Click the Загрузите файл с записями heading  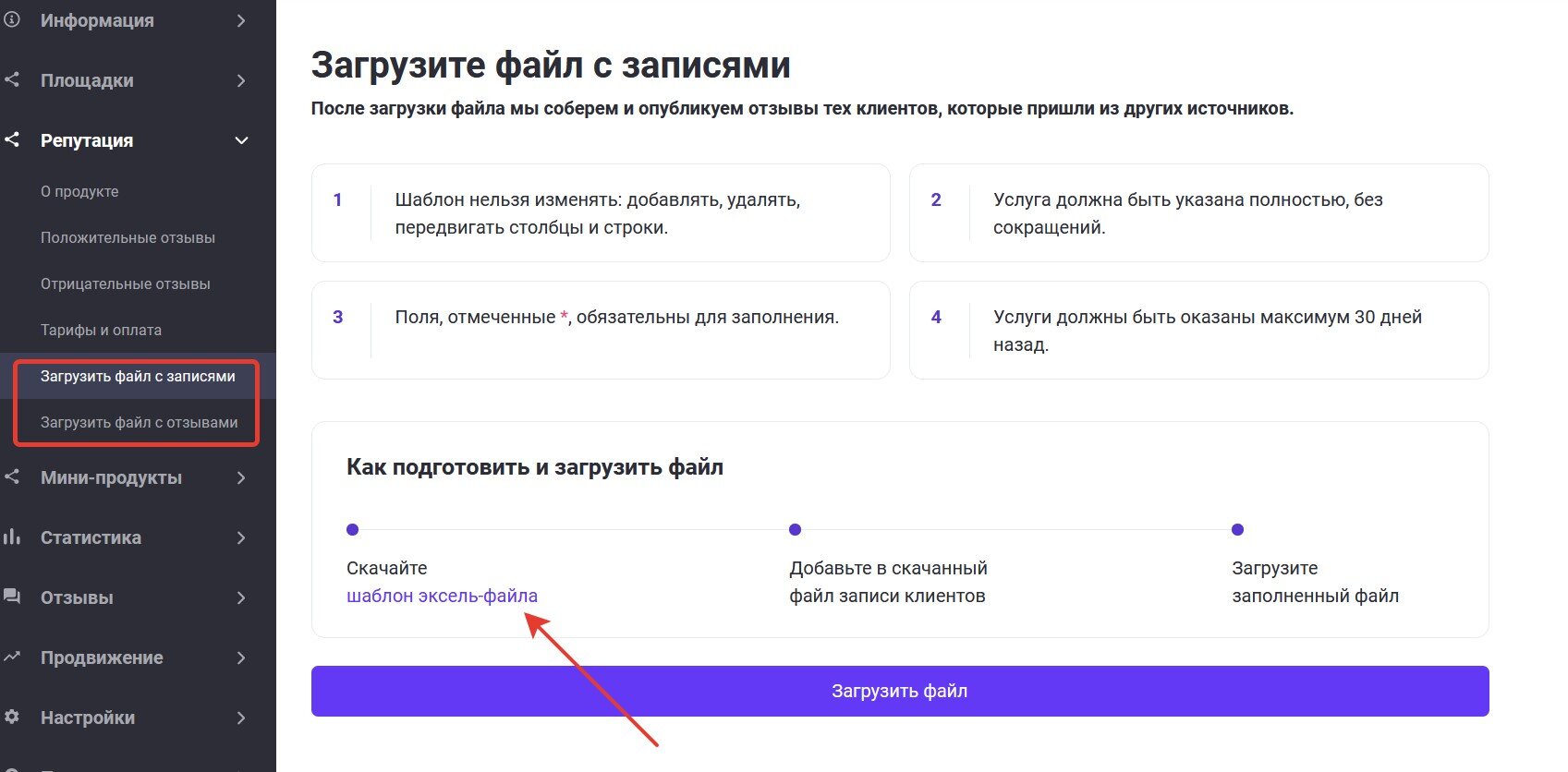pos(551,65)
